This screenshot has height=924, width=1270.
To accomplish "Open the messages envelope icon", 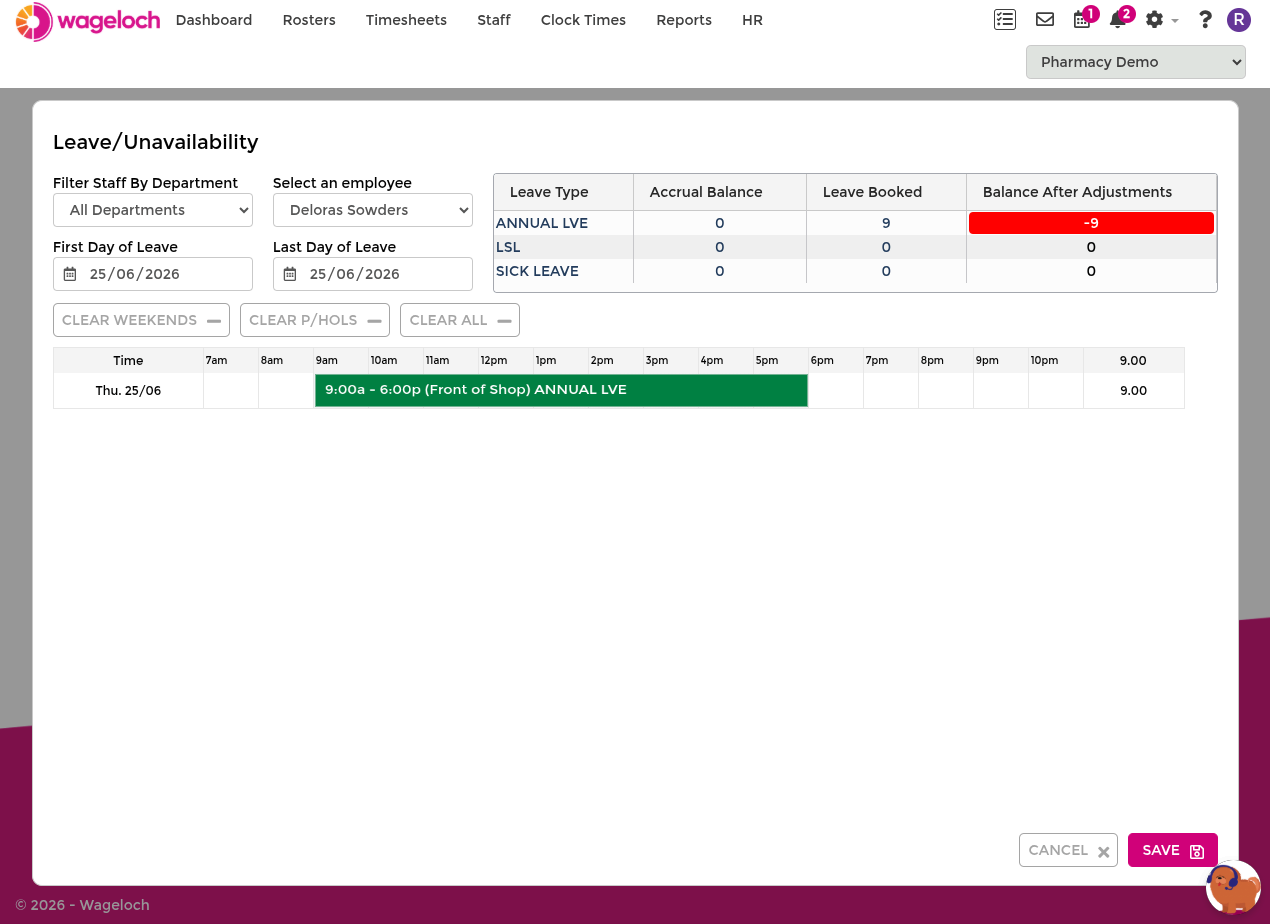I will coord(1045,20).
